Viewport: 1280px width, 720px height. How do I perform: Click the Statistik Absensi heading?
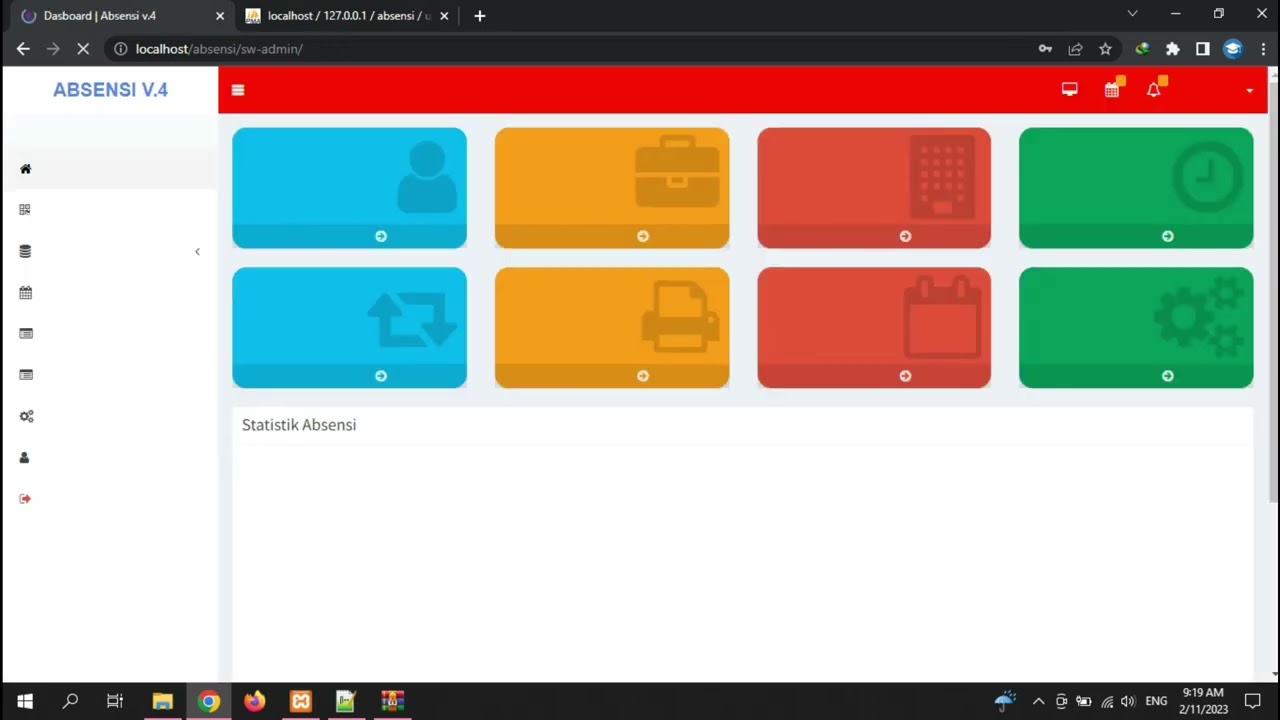[299, 425]
